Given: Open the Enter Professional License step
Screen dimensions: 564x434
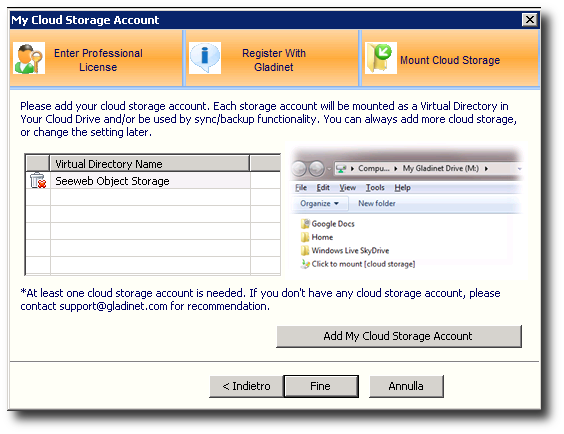Looking at the screenshot, I should [x=96, y=58].
